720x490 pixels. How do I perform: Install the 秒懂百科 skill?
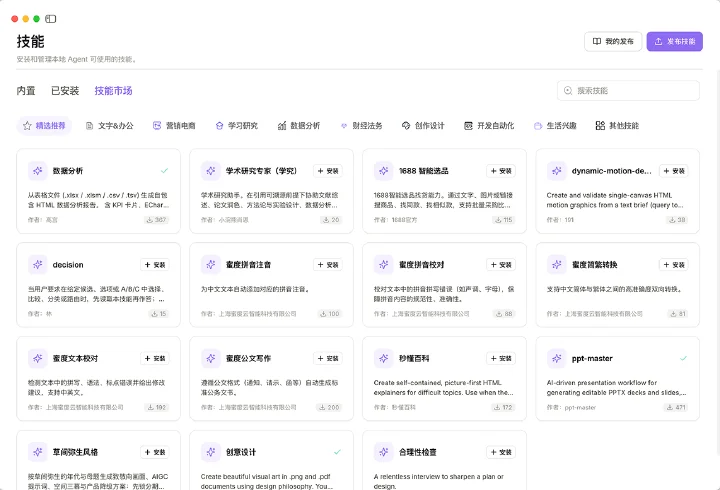click(501, 358)
